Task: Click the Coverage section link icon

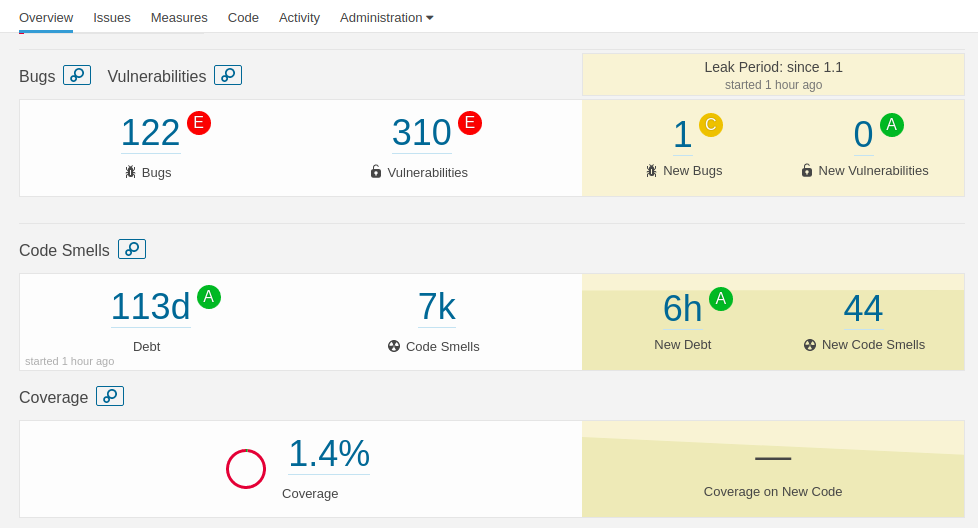Action: click(110, 396)
